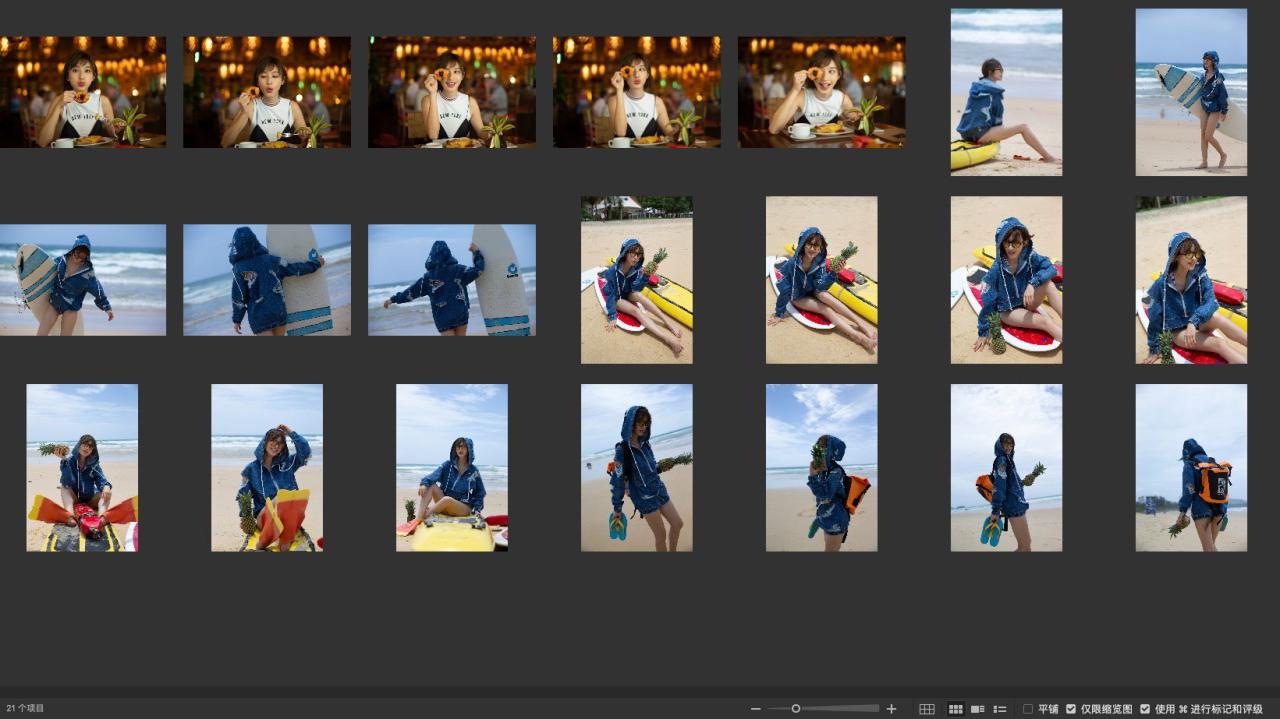Toggle 使用 ⌘ 进行标记和评级 checkbox
This screenshot has width=1280, height=719.
(1145, 709)
